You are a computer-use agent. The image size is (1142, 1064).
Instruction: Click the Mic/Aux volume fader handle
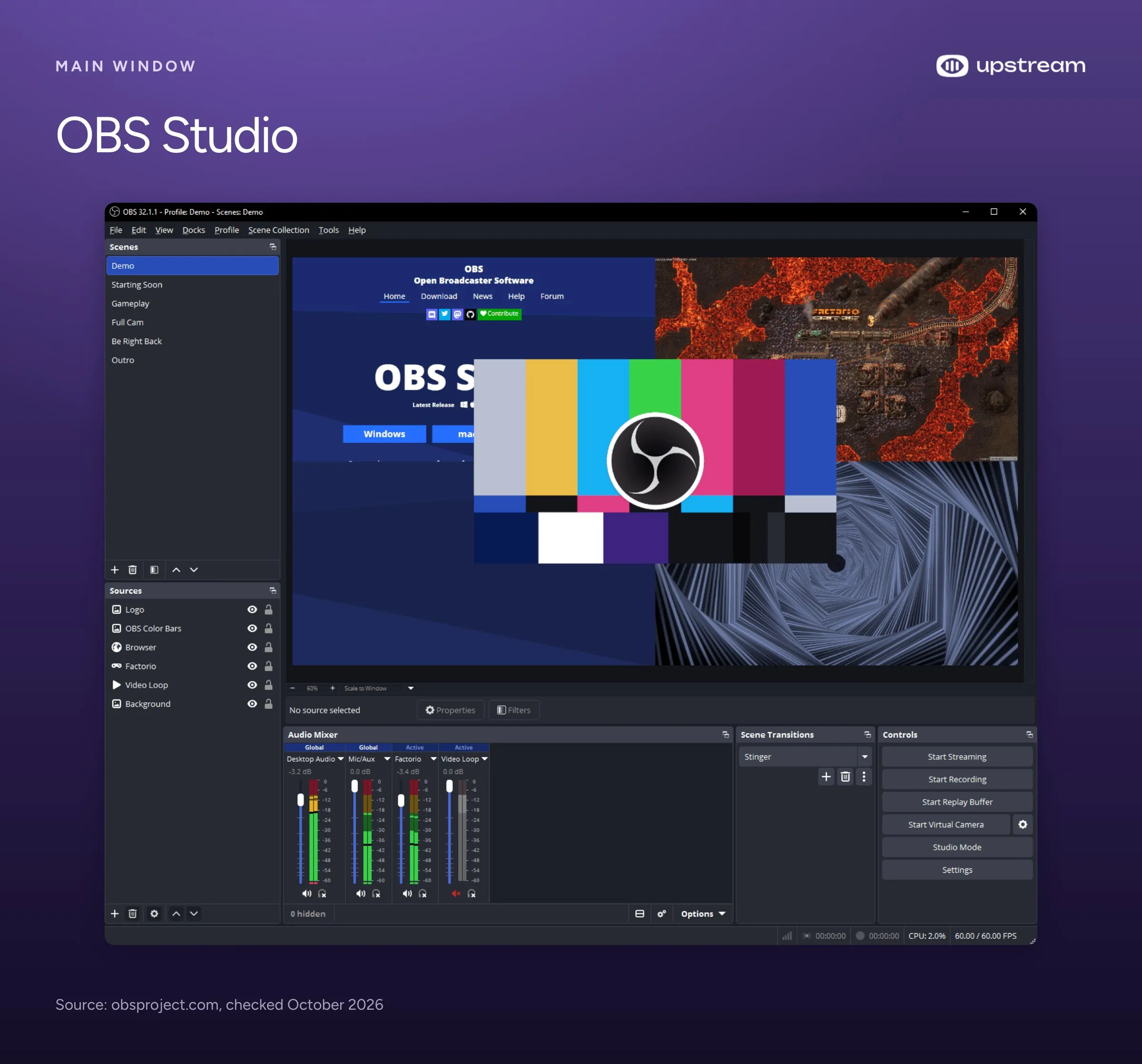click(x=354, y=787)
